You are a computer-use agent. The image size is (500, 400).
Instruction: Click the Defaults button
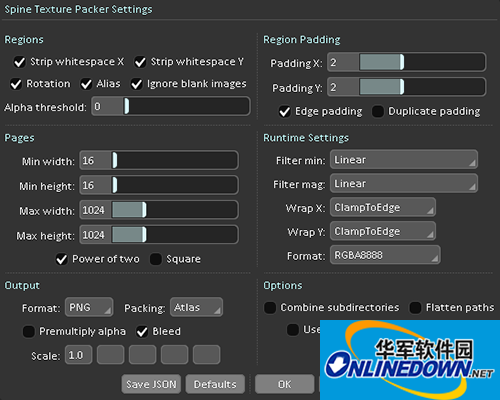(x=215, y=384)
